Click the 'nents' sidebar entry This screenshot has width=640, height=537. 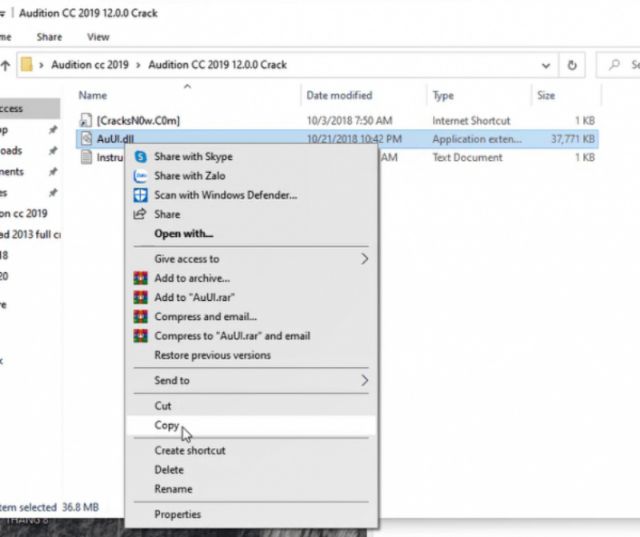(x=12, y=172)
